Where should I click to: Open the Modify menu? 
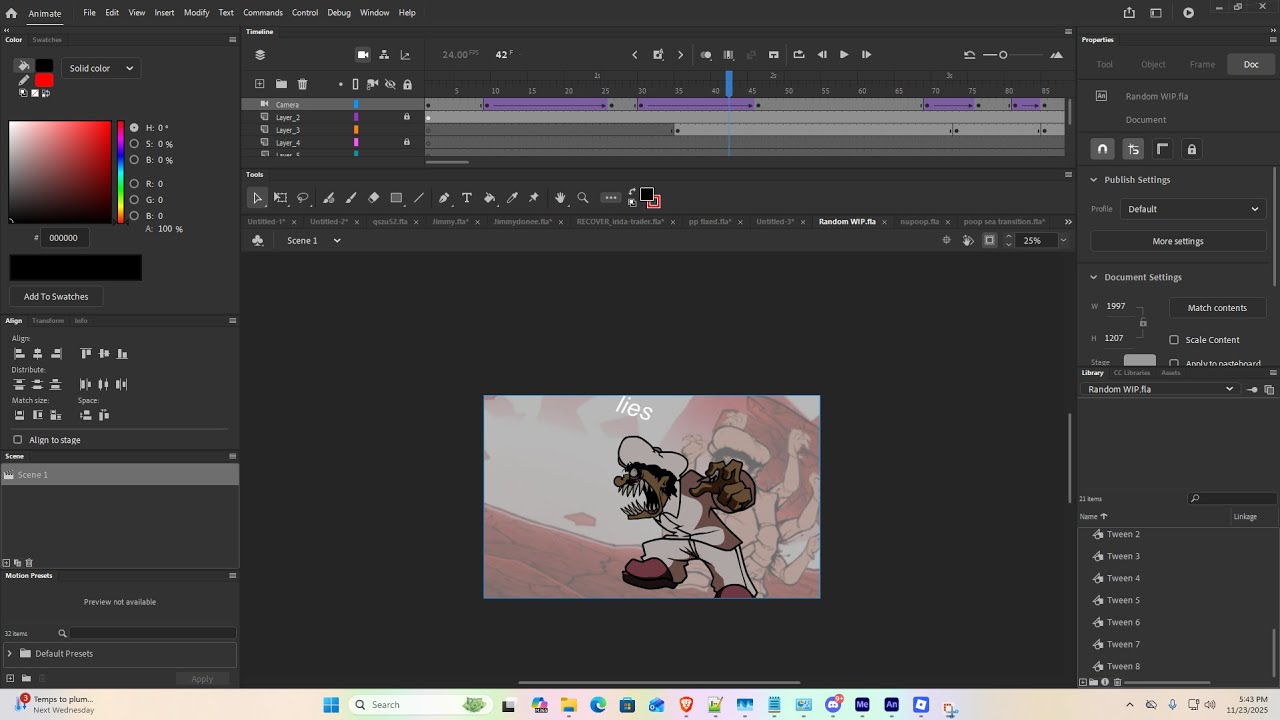tap(197, 13)
